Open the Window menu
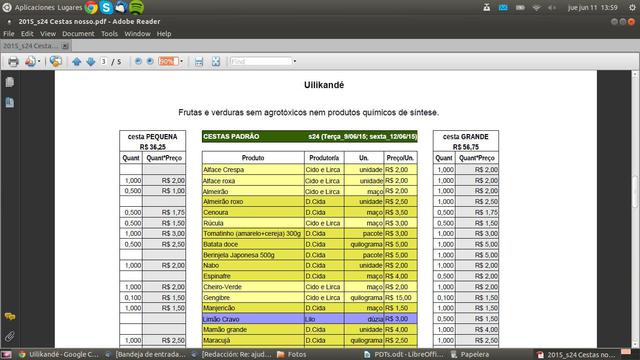Image resolution: width=640 pixels, height=360 pixels. click(137, 34)
